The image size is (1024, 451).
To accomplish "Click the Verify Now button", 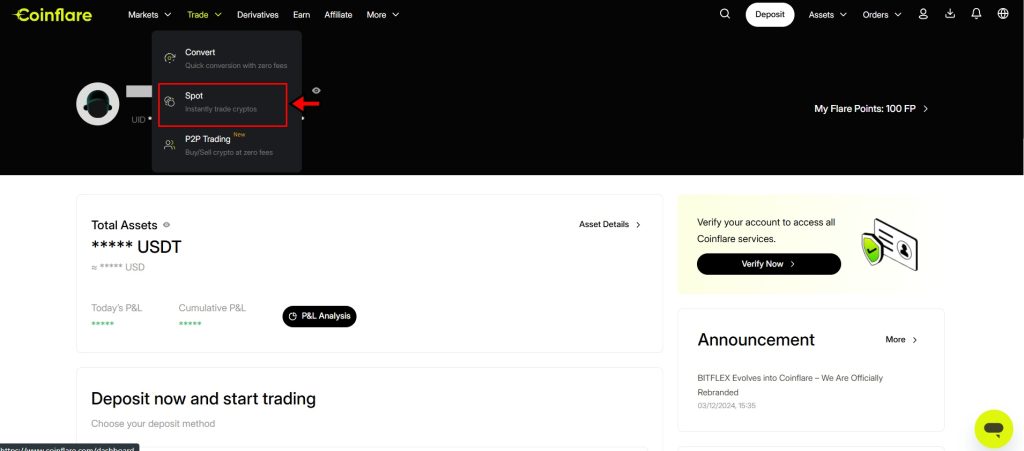I will coord(769,264).
